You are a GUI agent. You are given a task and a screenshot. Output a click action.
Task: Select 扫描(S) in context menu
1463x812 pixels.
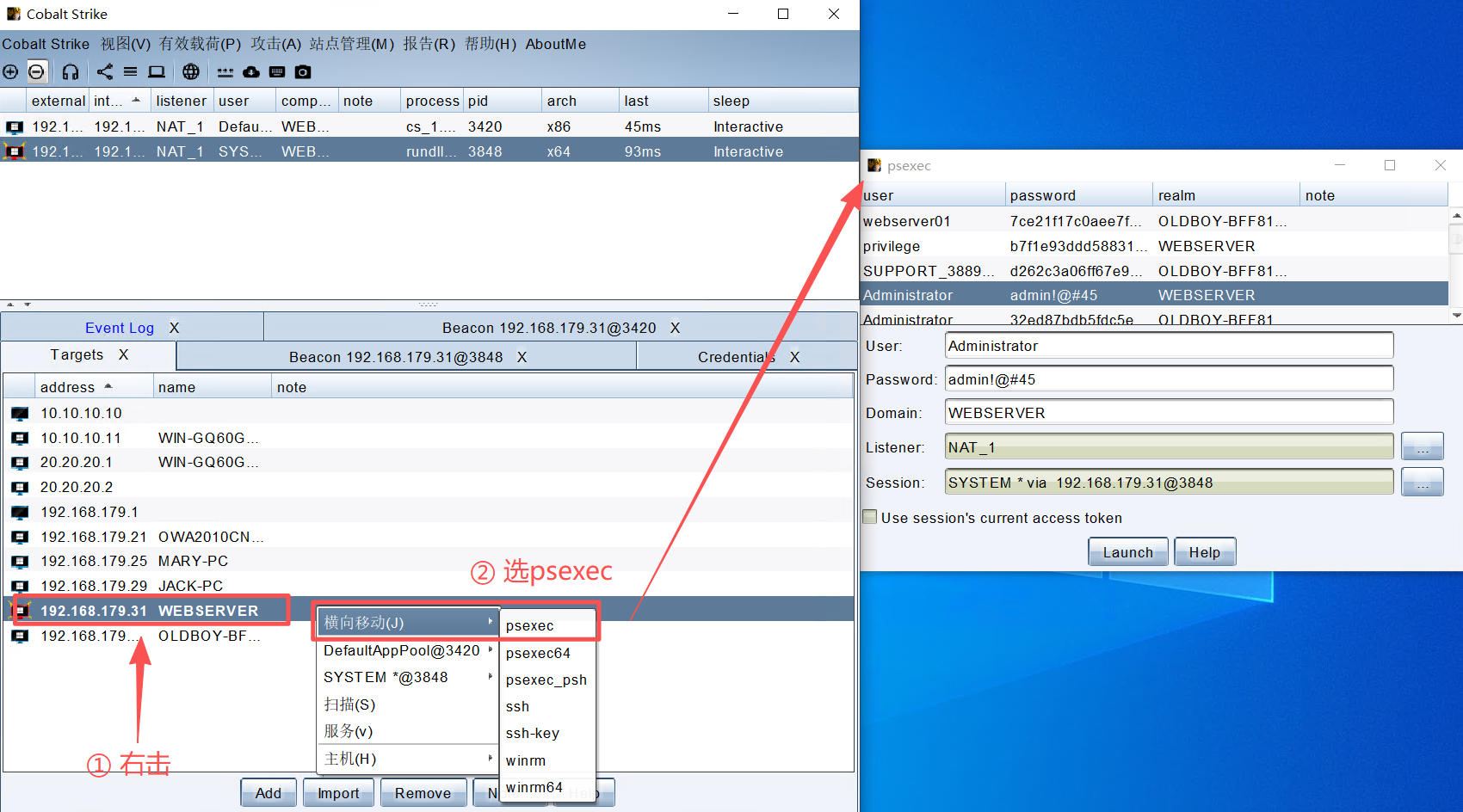[406, 704]
